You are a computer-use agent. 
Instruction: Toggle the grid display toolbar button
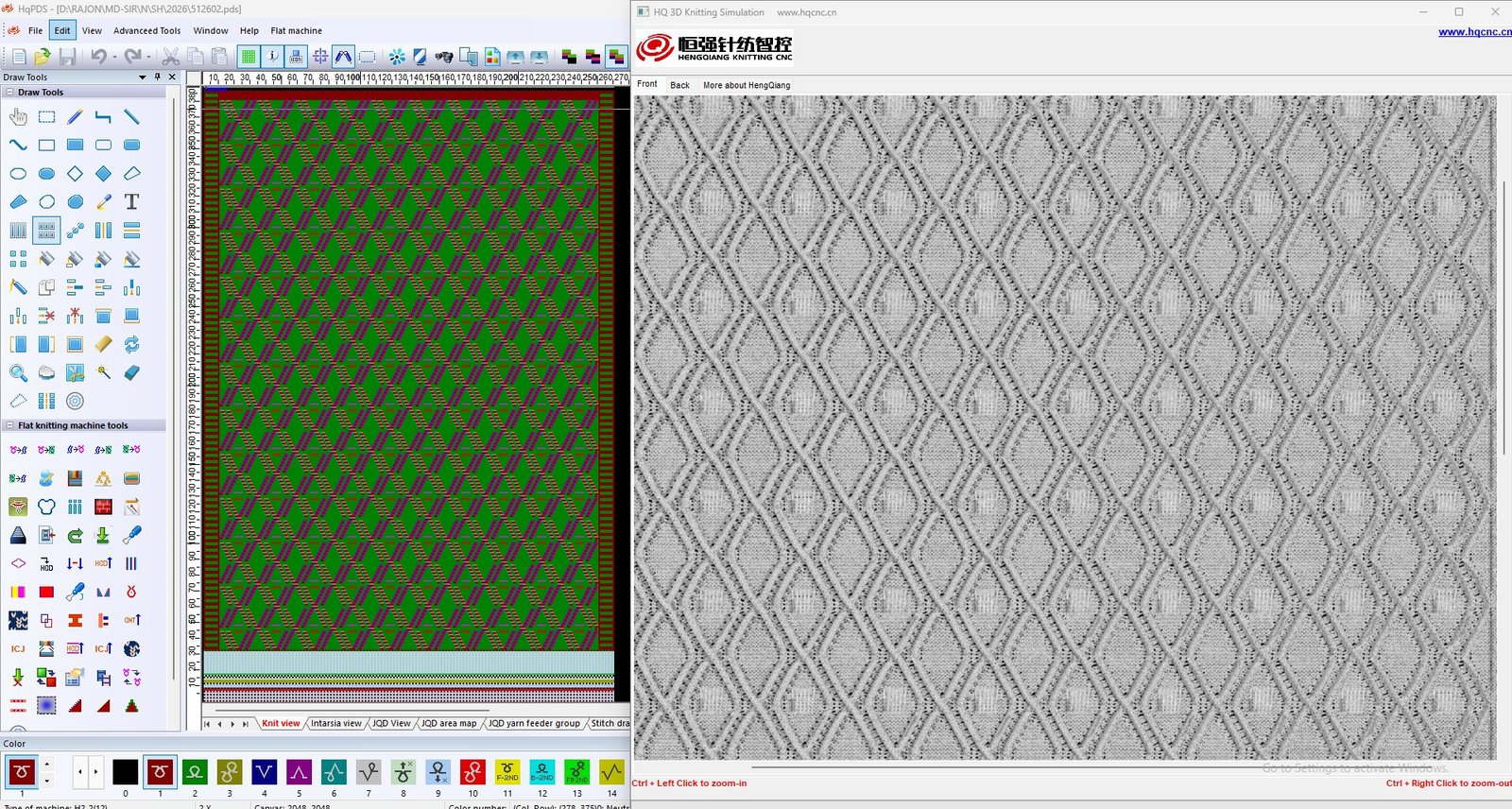248,57
